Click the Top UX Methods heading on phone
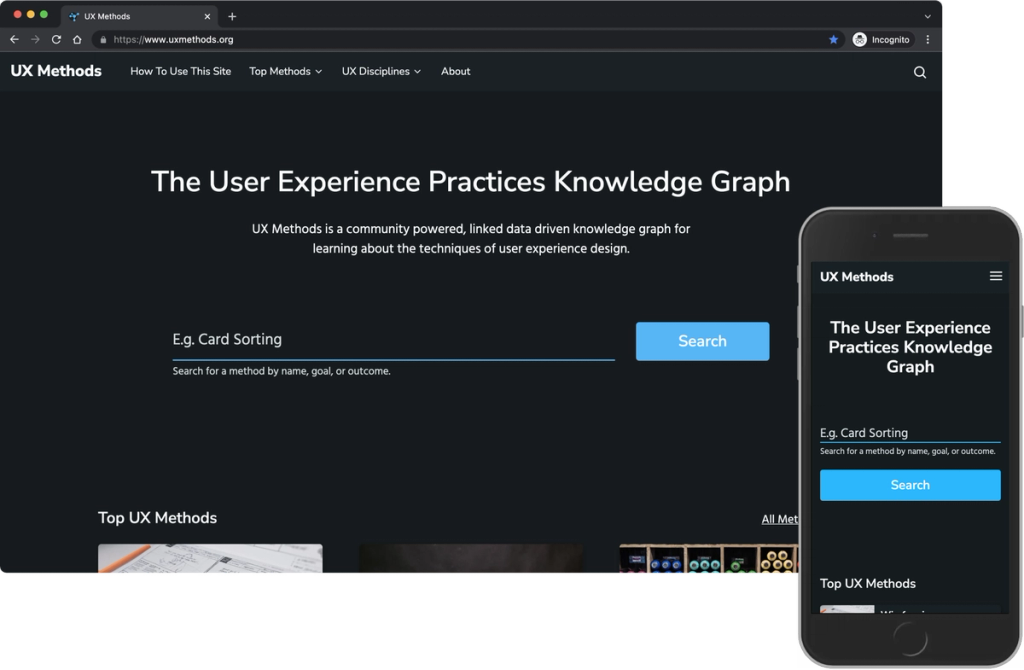The height and width of the screenshot is (670, 1024). pos(867,583)
